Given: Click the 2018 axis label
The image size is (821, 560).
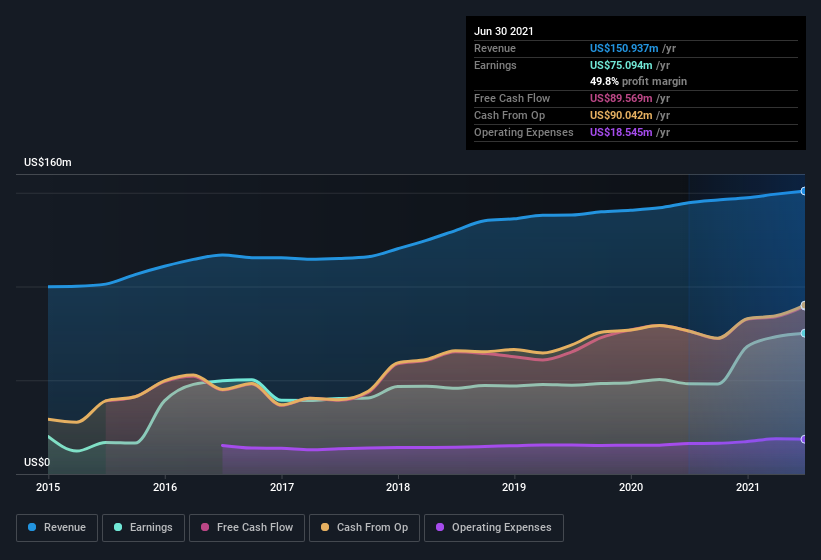Looking at the screenshot, I should click(398, 487).
